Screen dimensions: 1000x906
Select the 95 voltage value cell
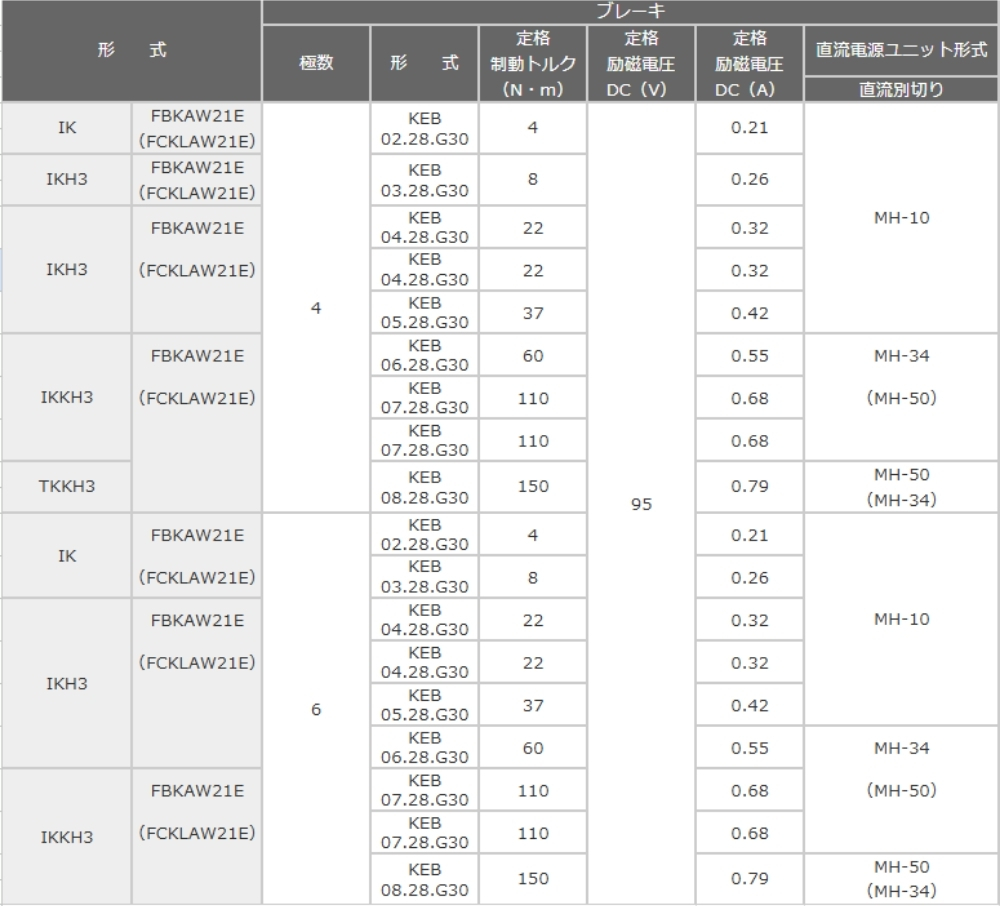[x=641, y=504]
